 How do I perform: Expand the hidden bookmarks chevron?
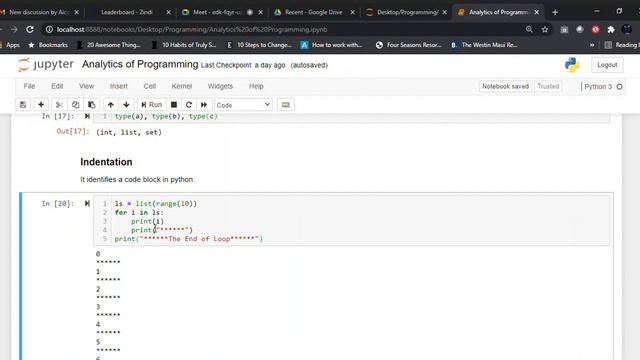(x=592, y=45)
